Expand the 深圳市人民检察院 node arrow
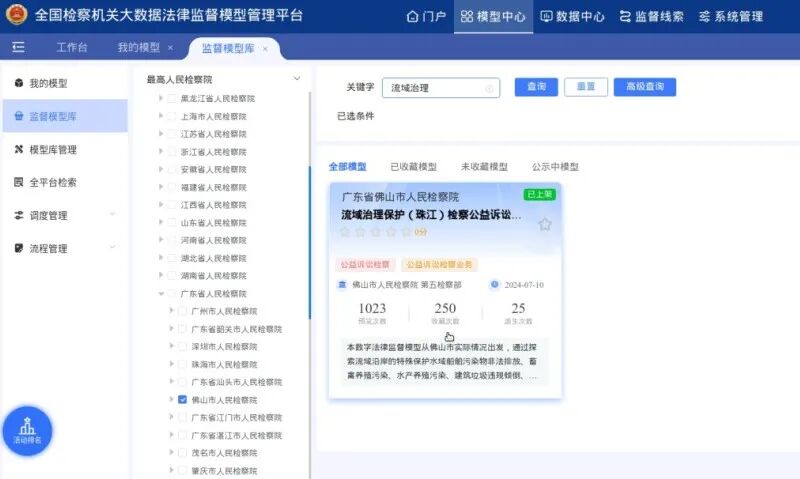 click(x=171, y=346)
